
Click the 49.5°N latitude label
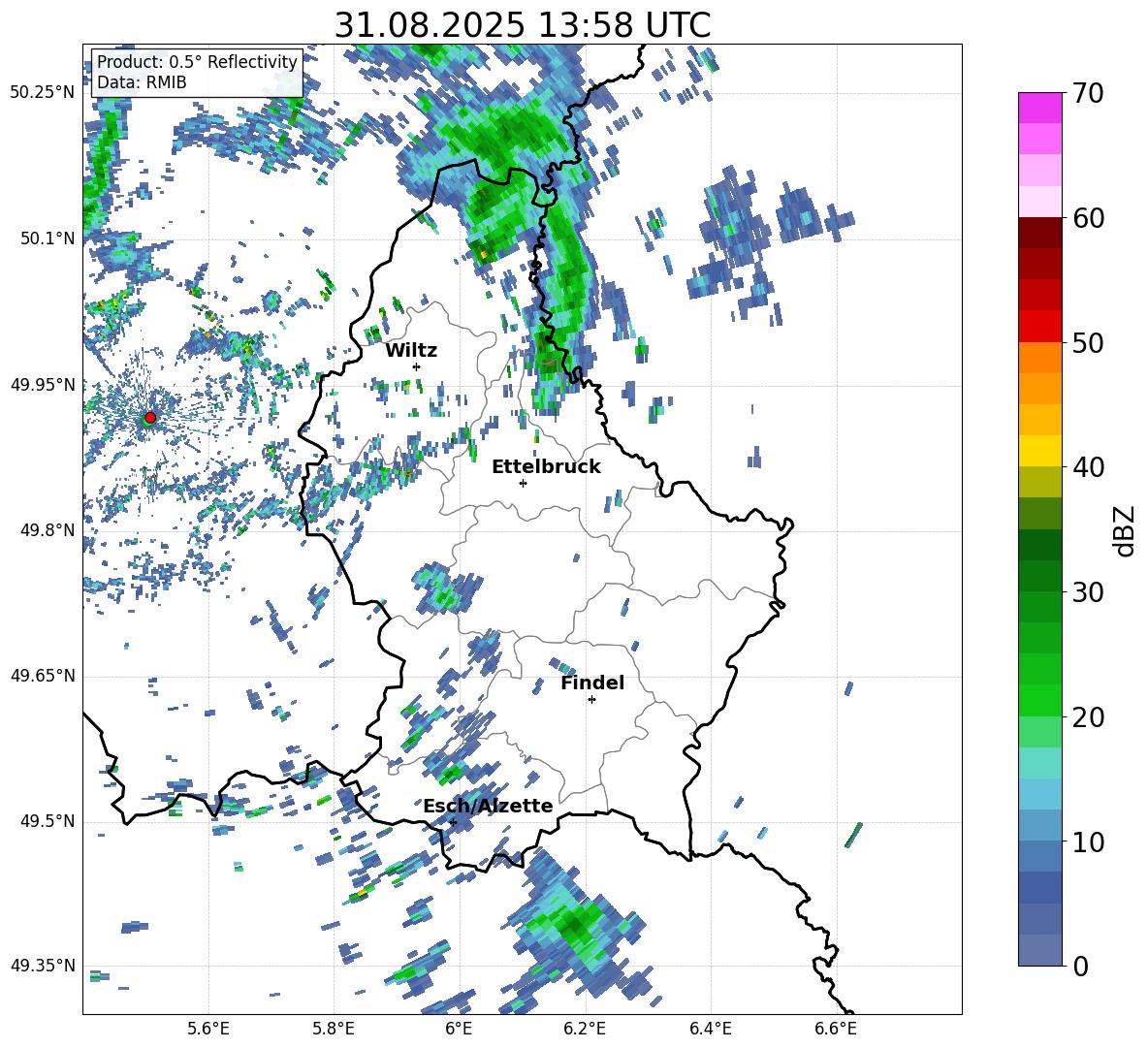(48, 821)
